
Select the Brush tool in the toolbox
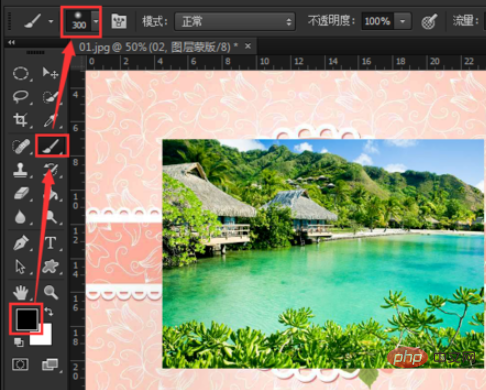click(x=52, y=146)
